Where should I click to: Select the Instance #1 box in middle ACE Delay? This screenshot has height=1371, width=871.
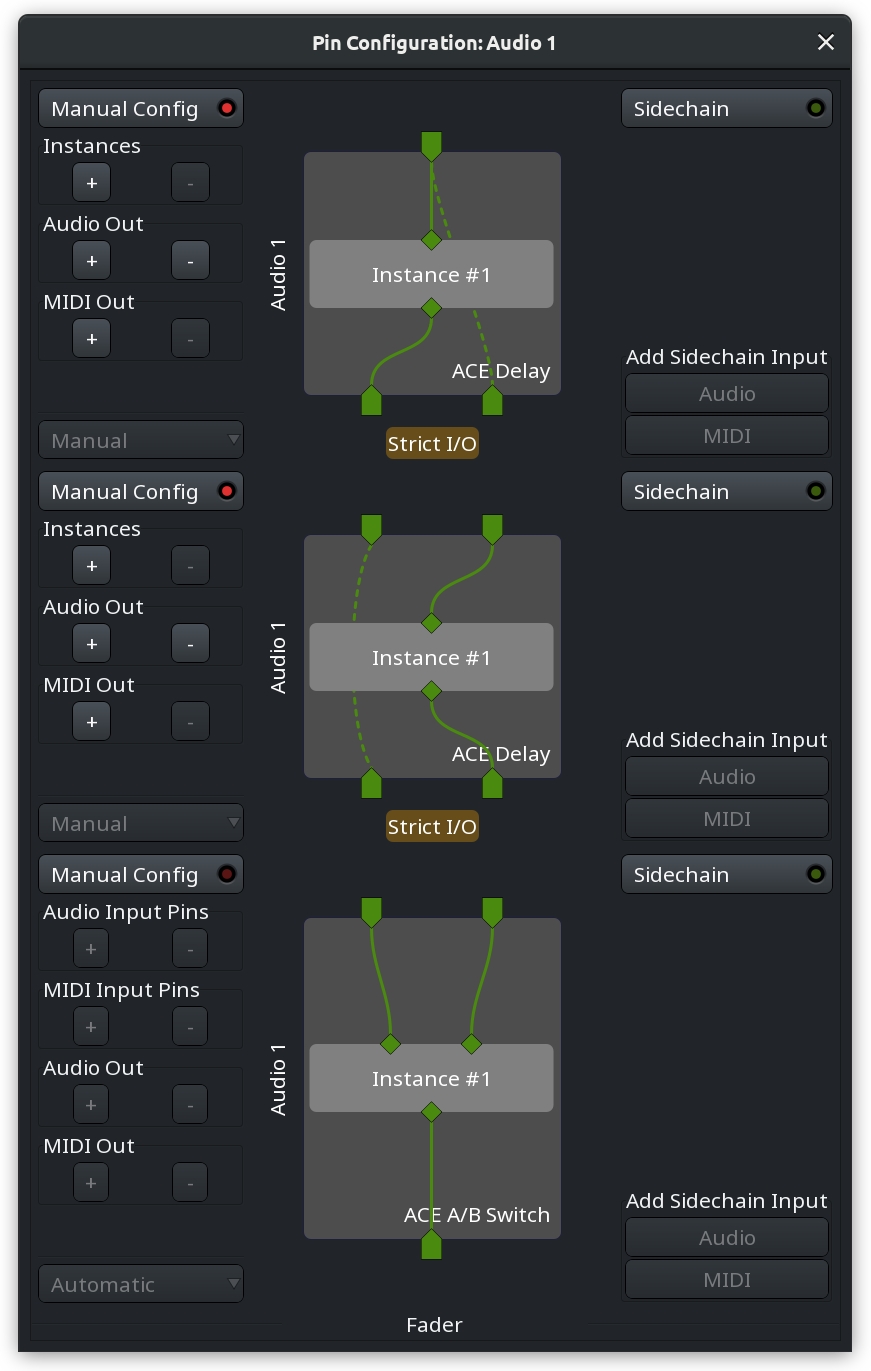pyautogui.click(x=431, y=657)
